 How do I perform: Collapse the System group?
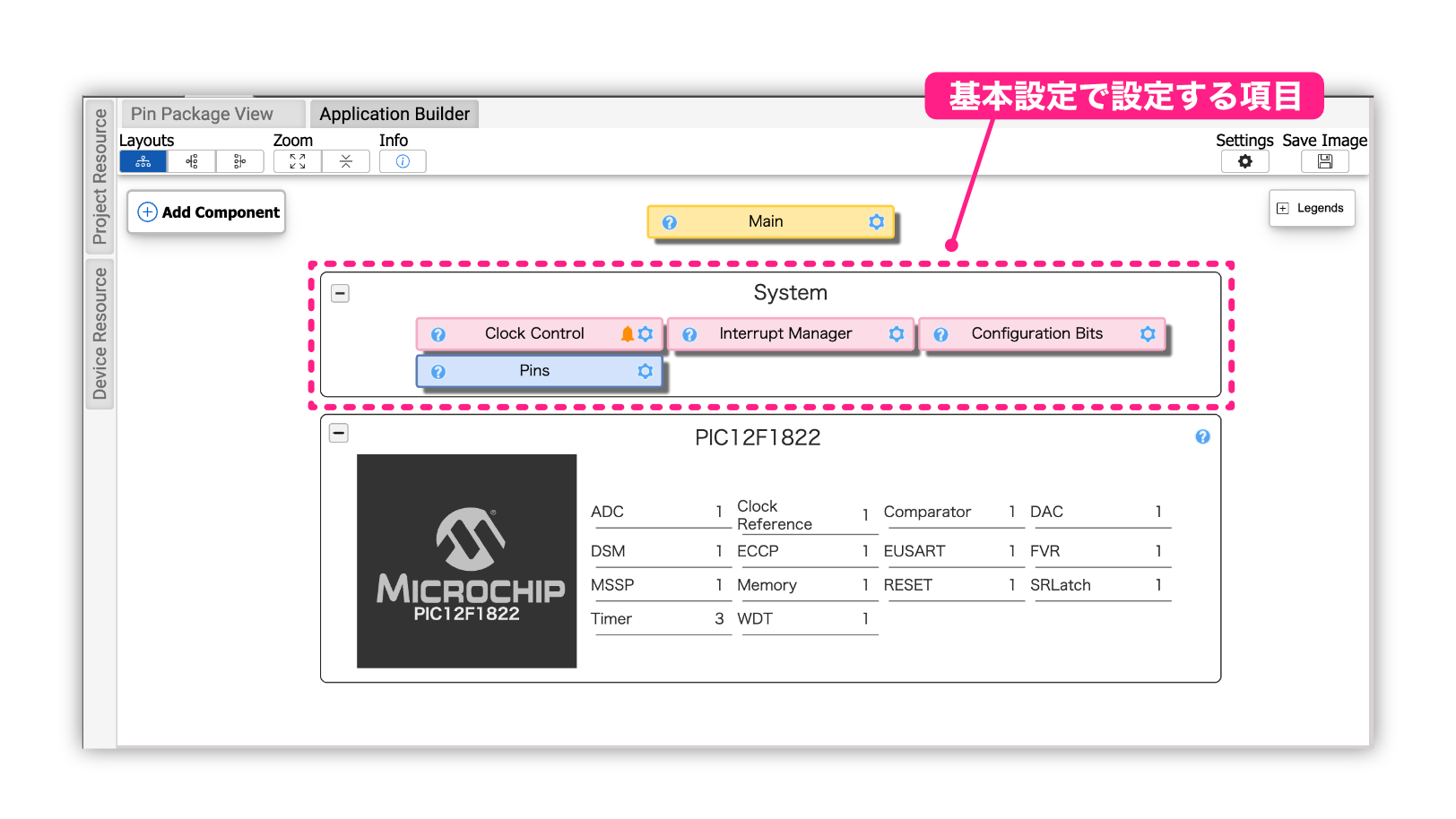(x=341, y=293)
